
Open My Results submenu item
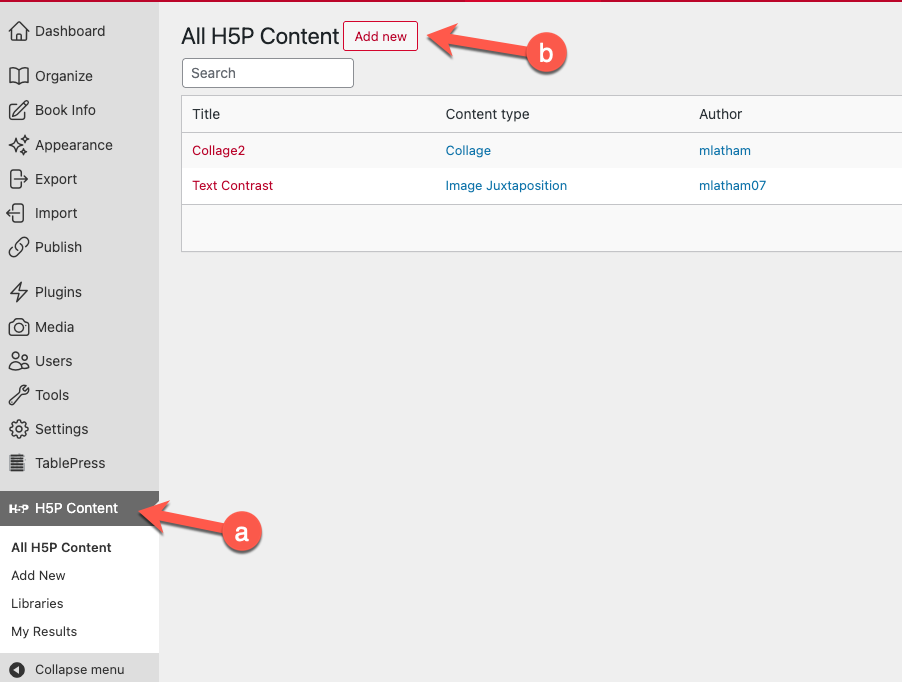point(44,631)
